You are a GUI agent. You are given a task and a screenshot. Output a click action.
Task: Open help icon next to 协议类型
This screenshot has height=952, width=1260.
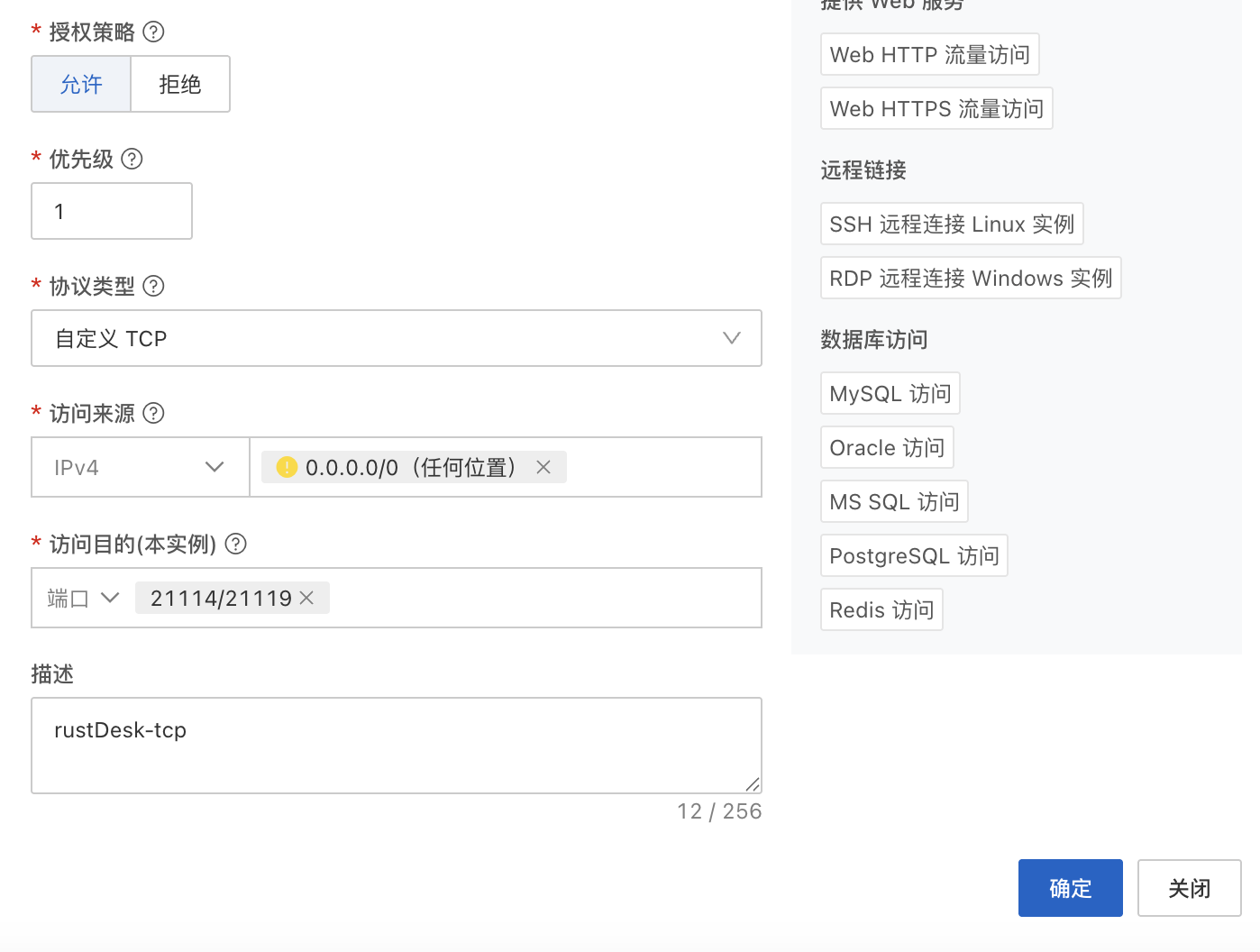tap(154, 287)
